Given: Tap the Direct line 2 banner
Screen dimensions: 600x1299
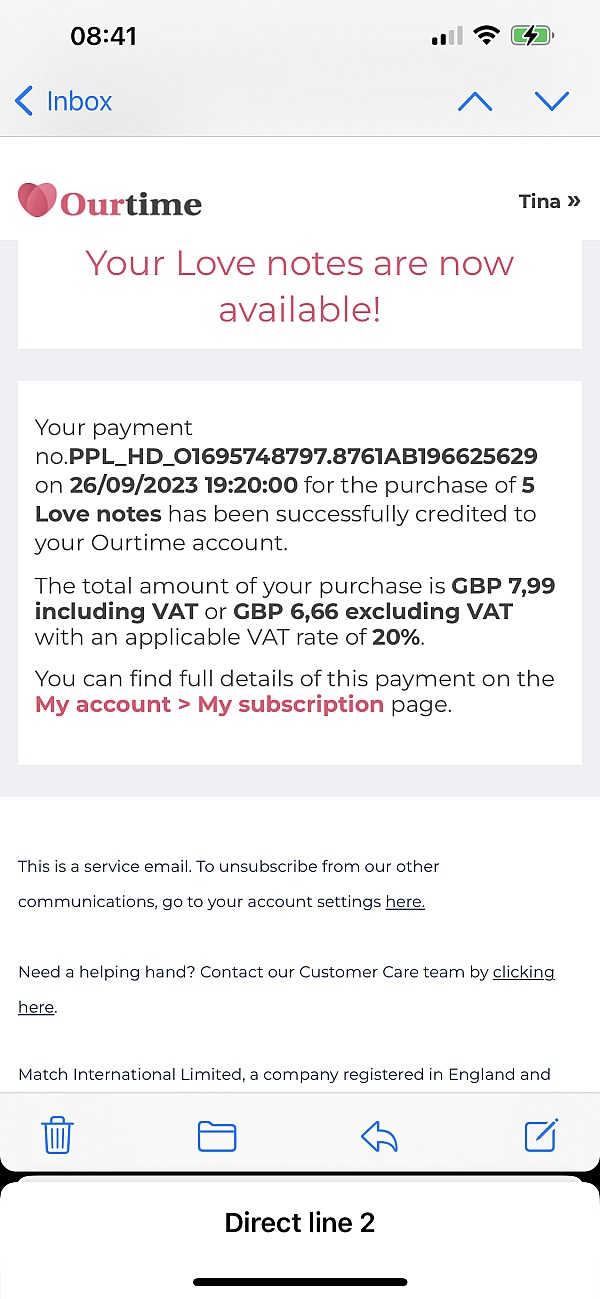Looking at the screenshot, I should (300, 1222).
